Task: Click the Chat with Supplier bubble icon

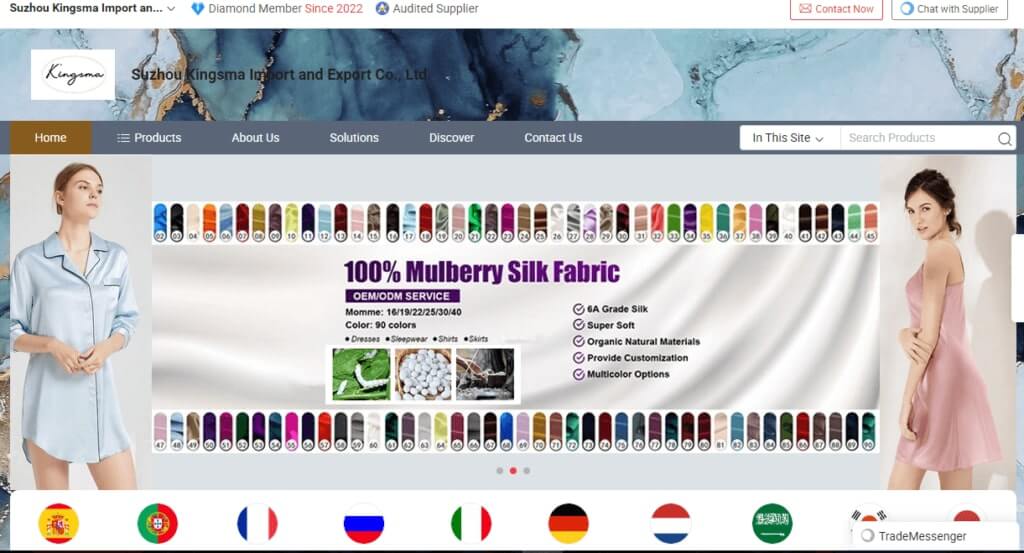Action: click(x=906, y=9)
